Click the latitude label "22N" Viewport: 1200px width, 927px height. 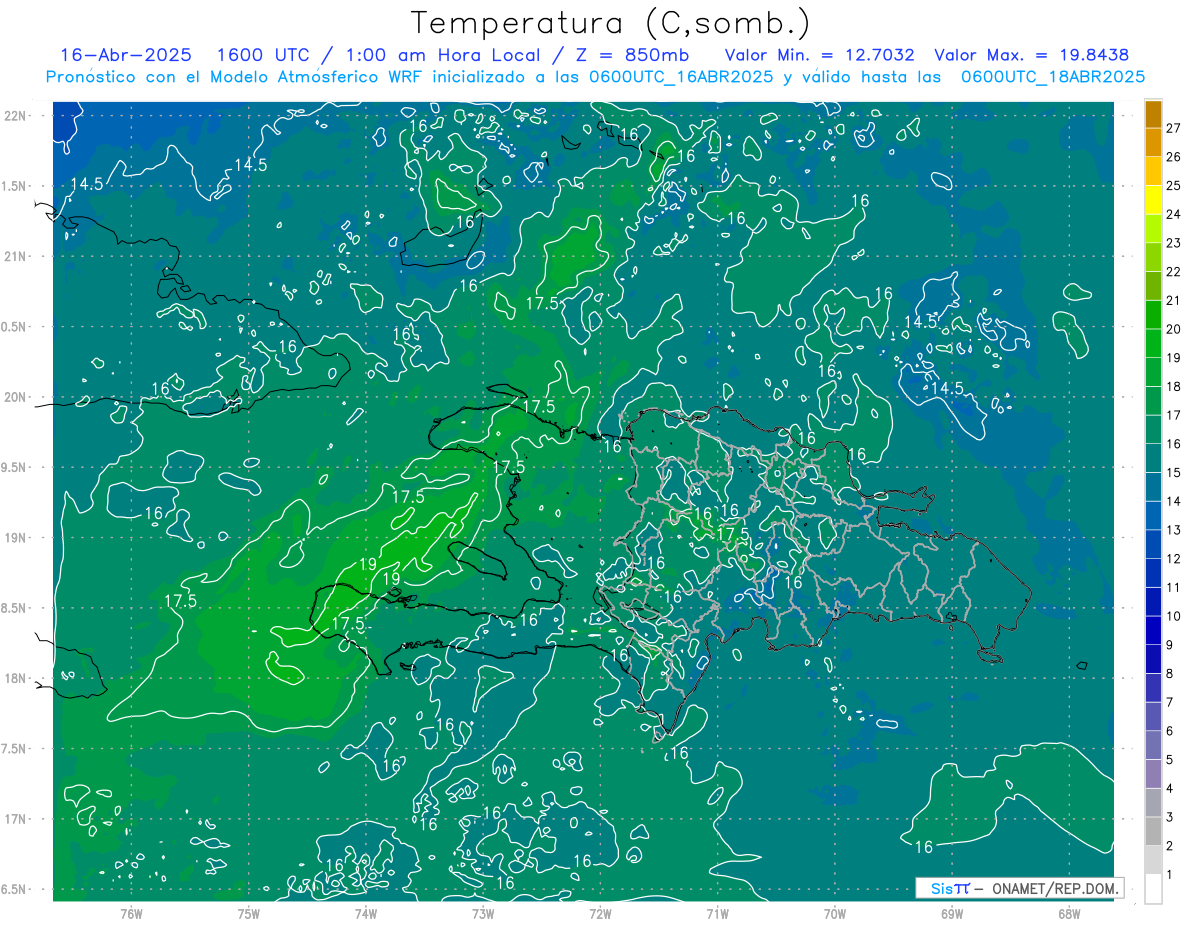pyautogui.click(x=15, y=116)
